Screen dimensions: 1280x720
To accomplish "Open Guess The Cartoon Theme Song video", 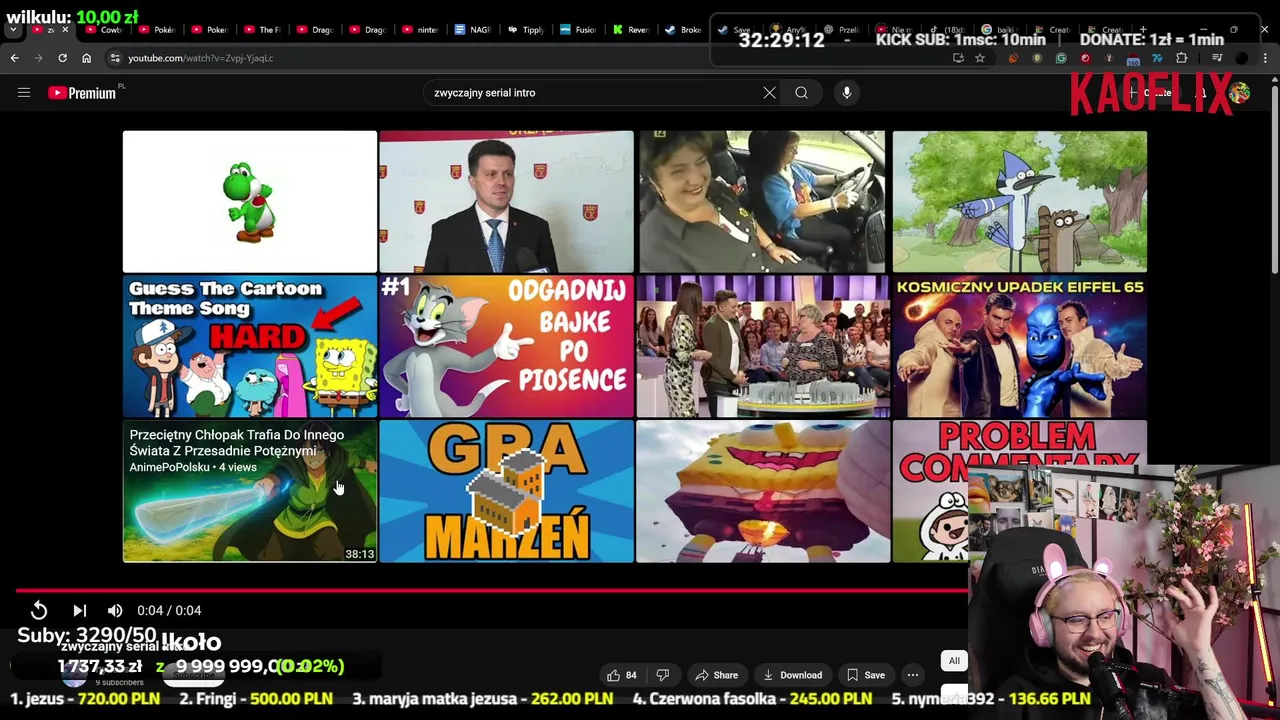I will (x=250, y=346).
